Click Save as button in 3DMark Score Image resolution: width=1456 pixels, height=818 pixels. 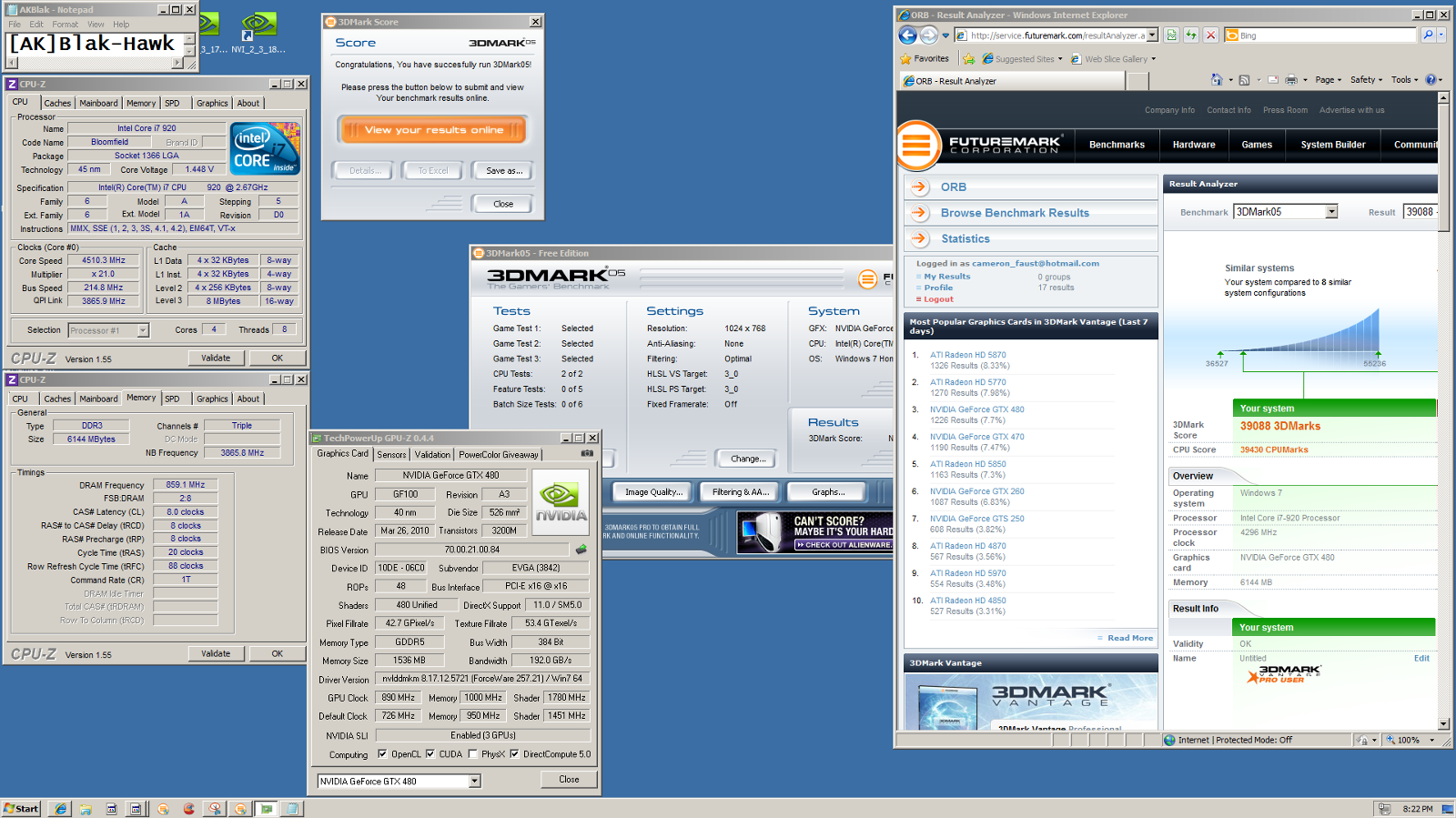click(503, 170)
